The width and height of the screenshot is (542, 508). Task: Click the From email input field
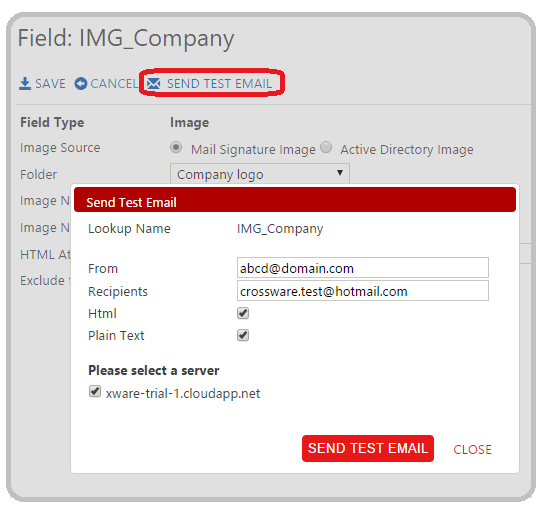(x=363, y=267)
